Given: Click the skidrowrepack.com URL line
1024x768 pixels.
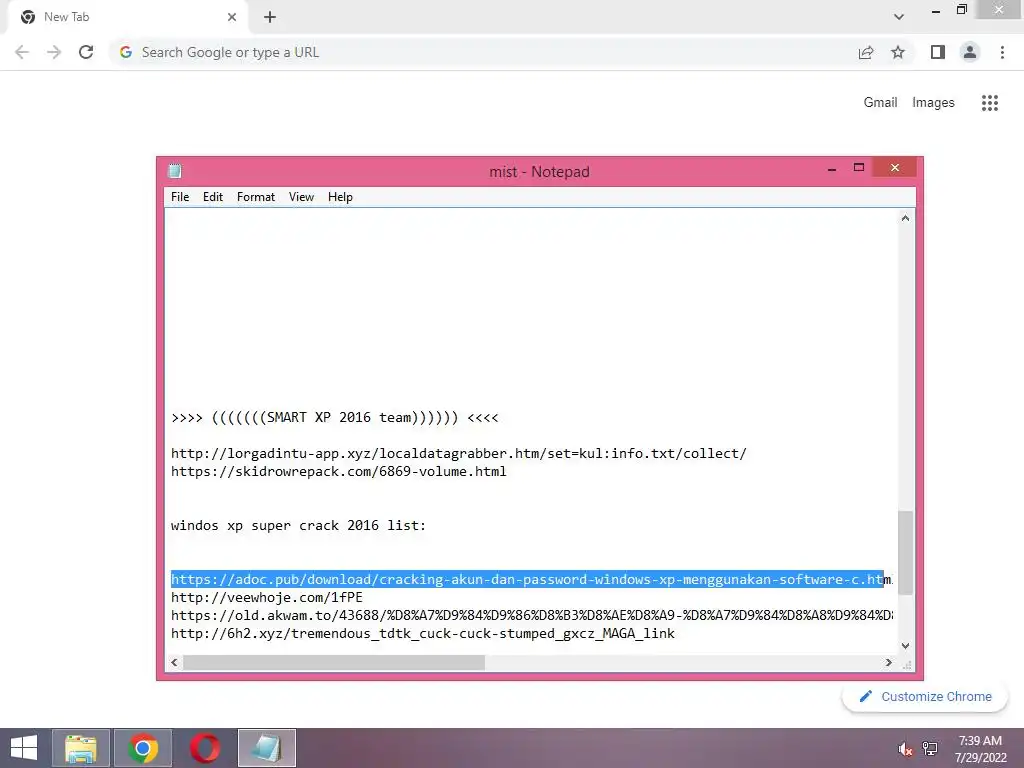Looking at the screenshot, I should click(x=338, y=472).
